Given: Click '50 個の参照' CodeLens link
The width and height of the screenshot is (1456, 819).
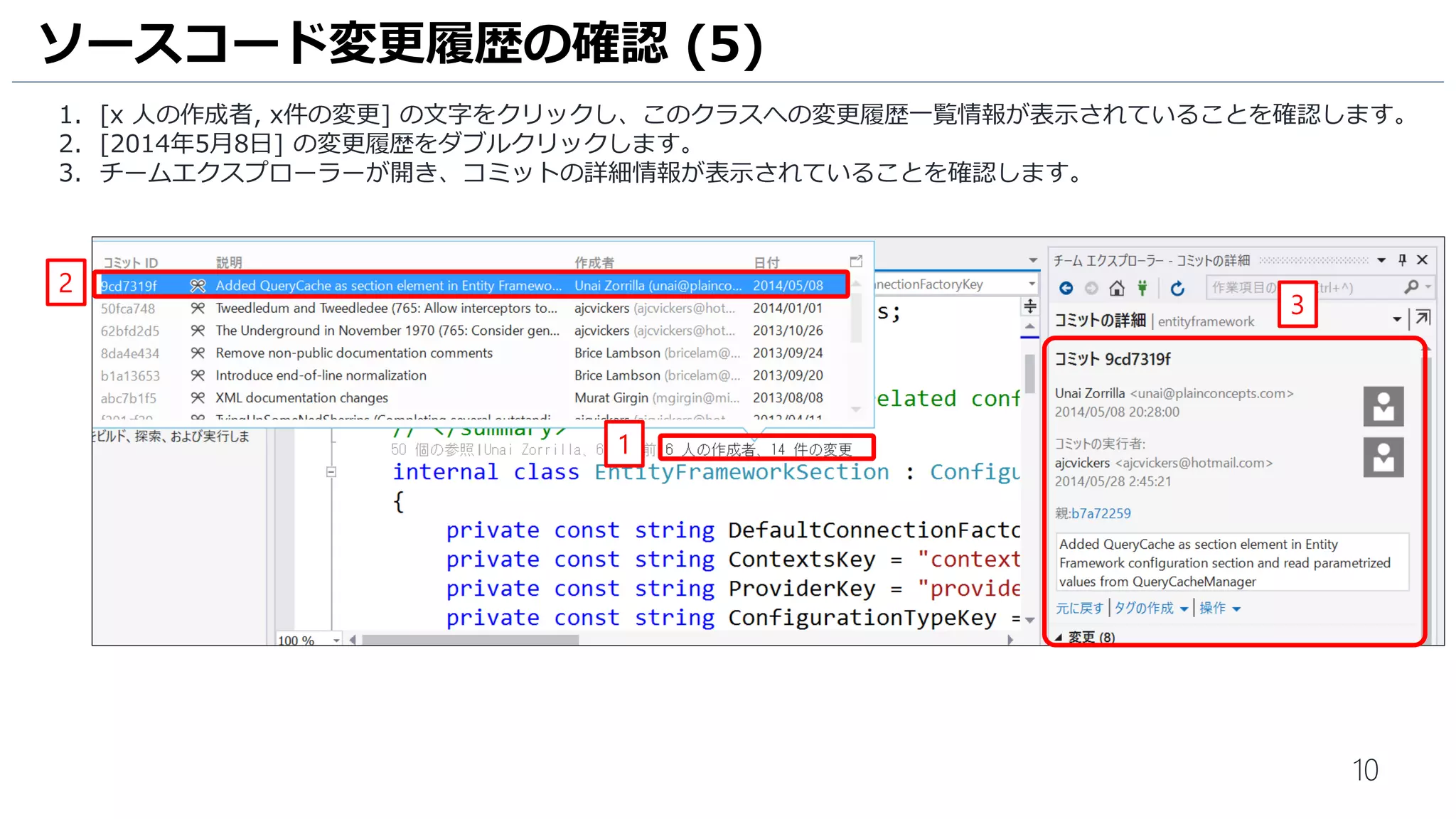Looking at the screenshot, I should tap(432, 449).
